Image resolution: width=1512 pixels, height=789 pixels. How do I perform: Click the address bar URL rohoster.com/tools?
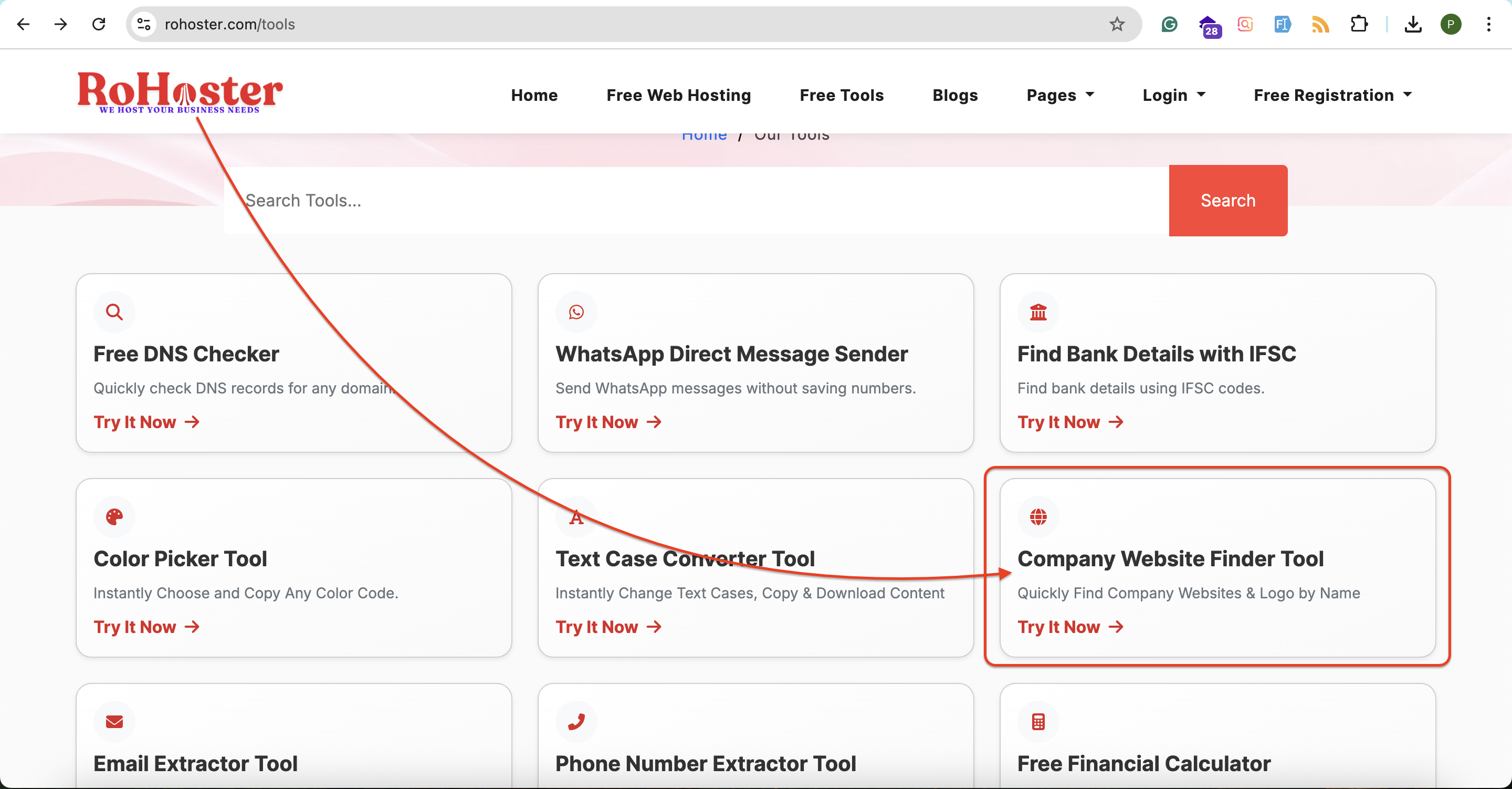pyautogui.click(x=229, y=24)
